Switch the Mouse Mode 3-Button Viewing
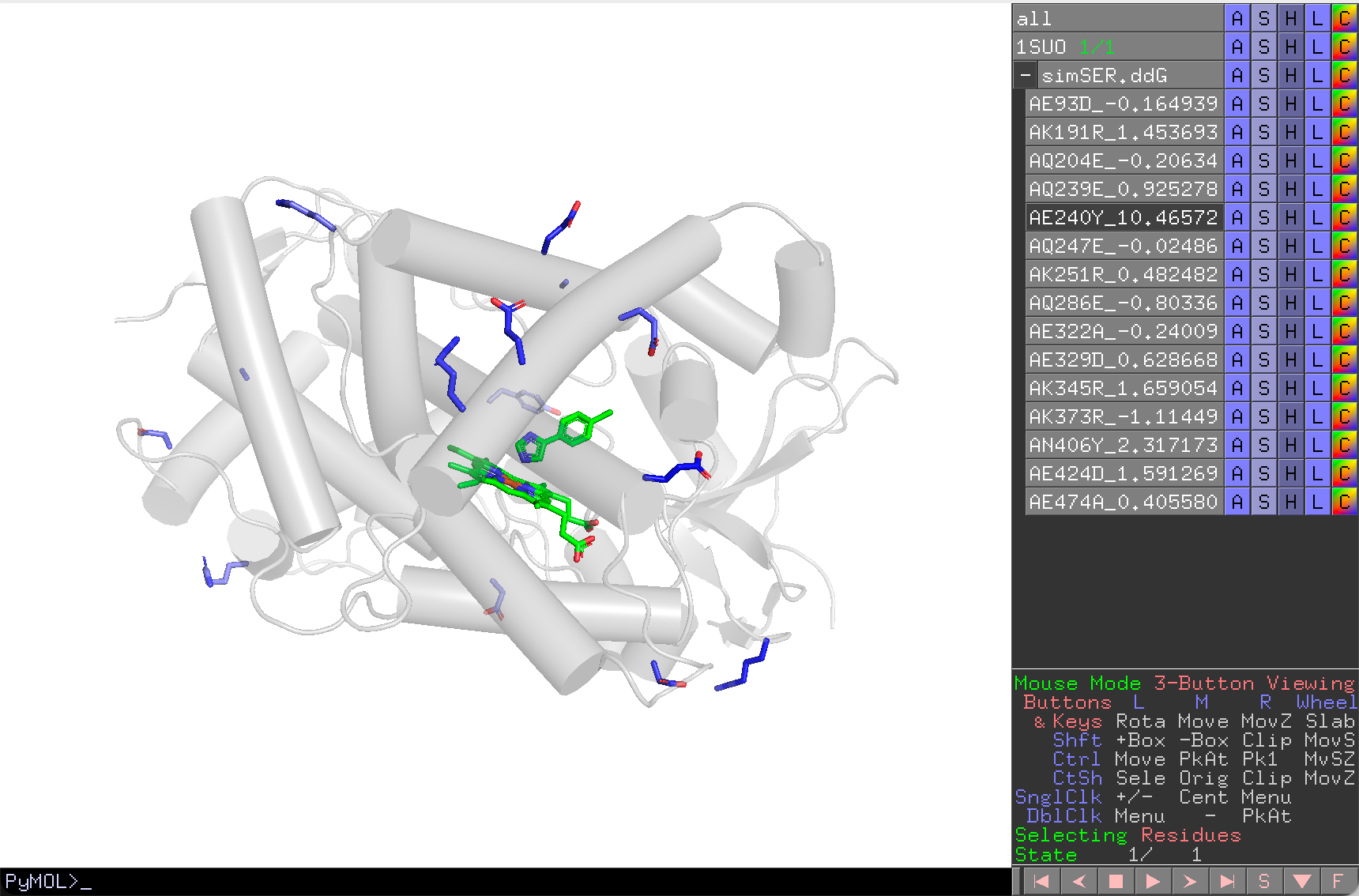Viewport: 1359px width, 896px height. point(1184,683)
